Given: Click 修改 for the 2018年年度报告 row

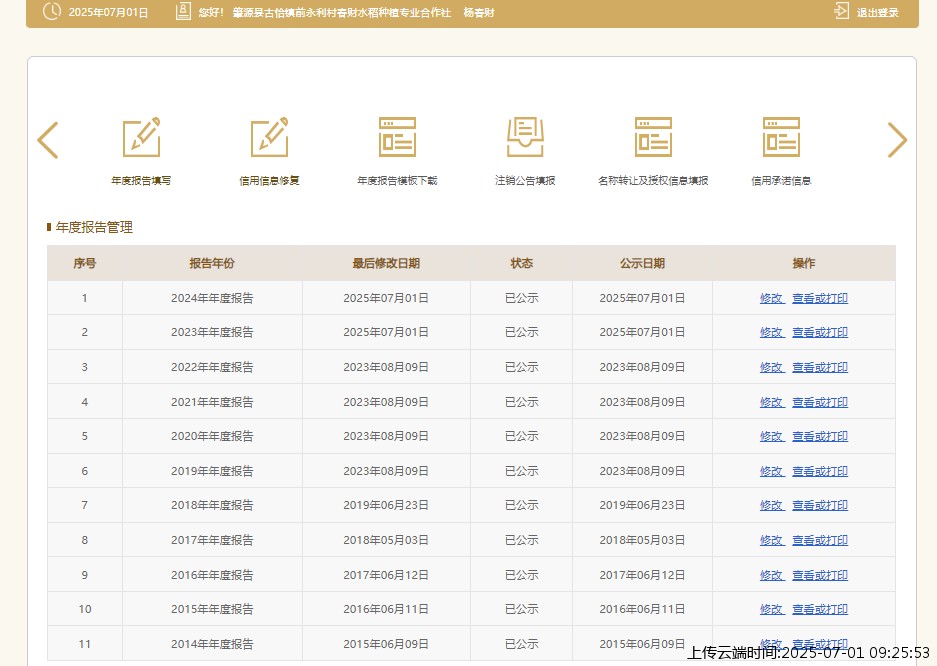Looking at the screenshot, I should [x=771, y=505].
